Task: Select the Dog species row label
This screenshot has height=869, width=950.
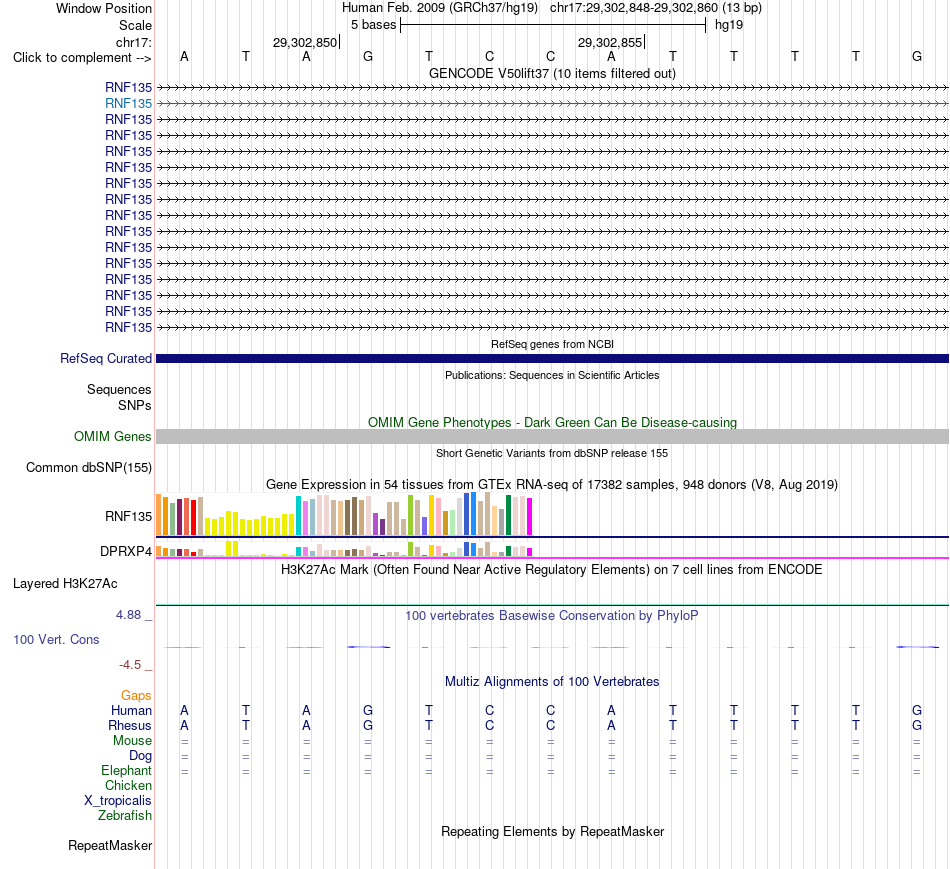Action: tap(140, 756)
